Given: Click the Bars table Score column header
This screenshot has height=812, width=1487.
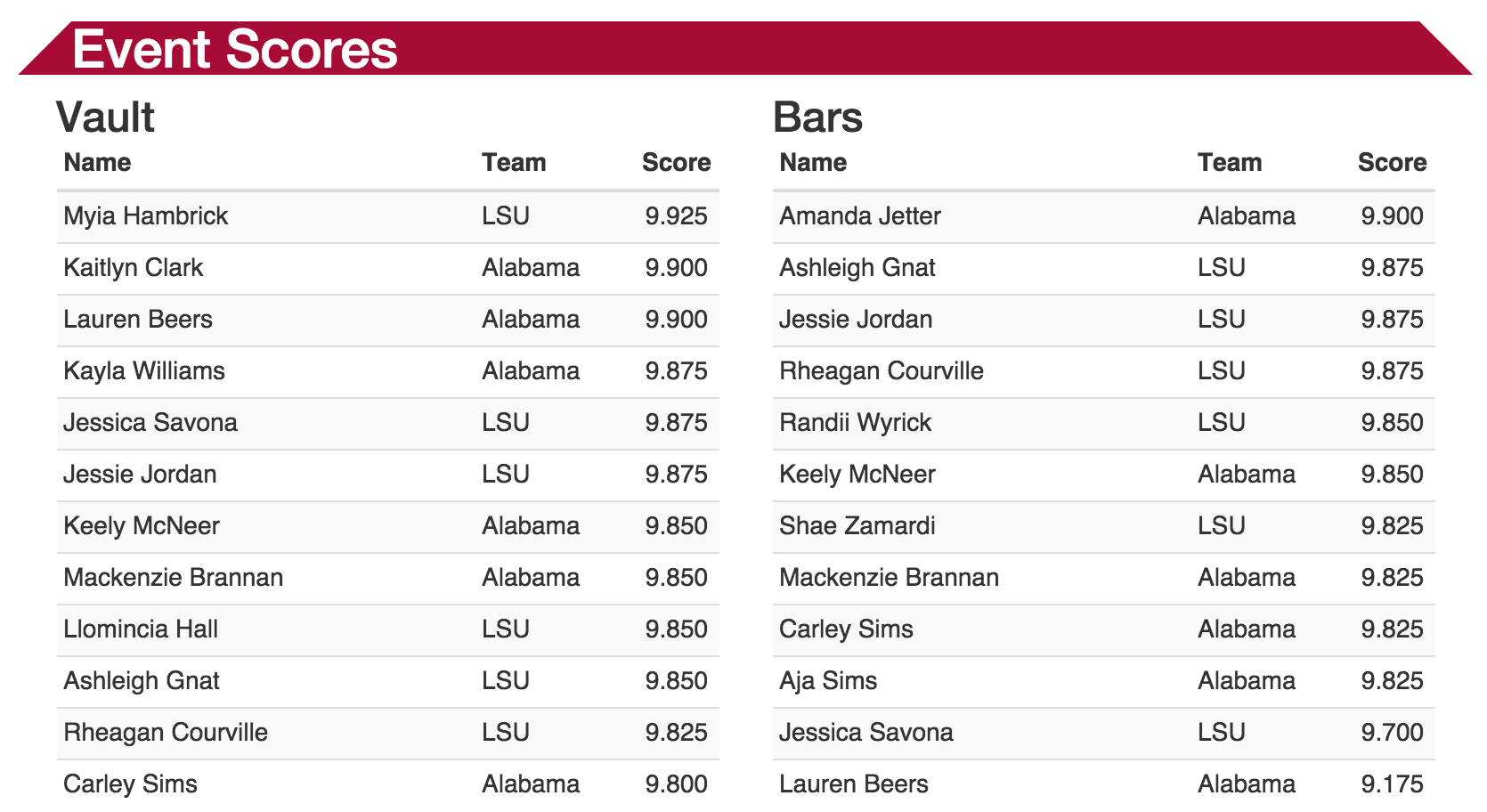Looking at the screenshot, I should tap(1391, 163).
